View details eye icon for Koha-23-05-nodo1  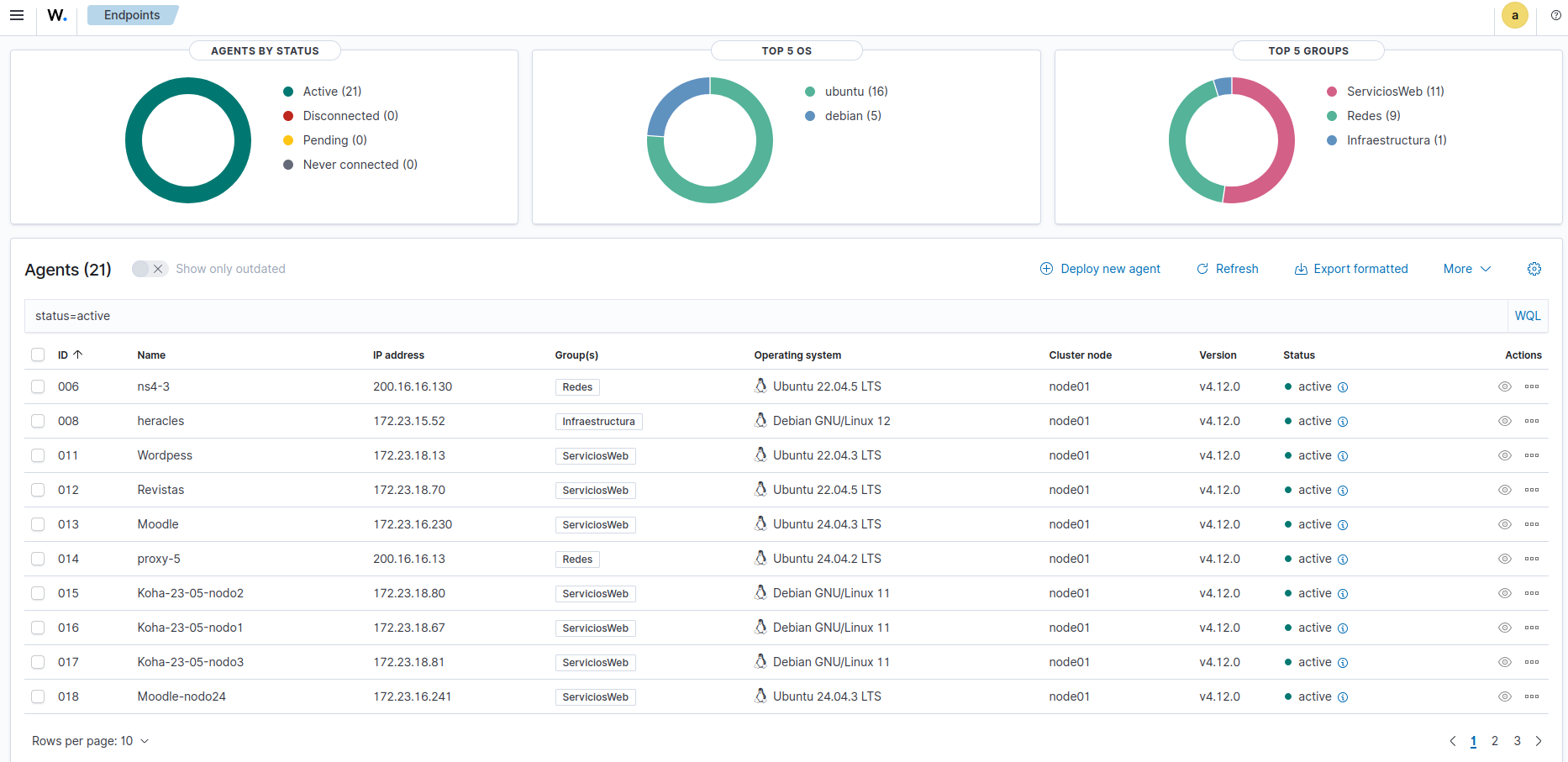(x=1505, y=628)
